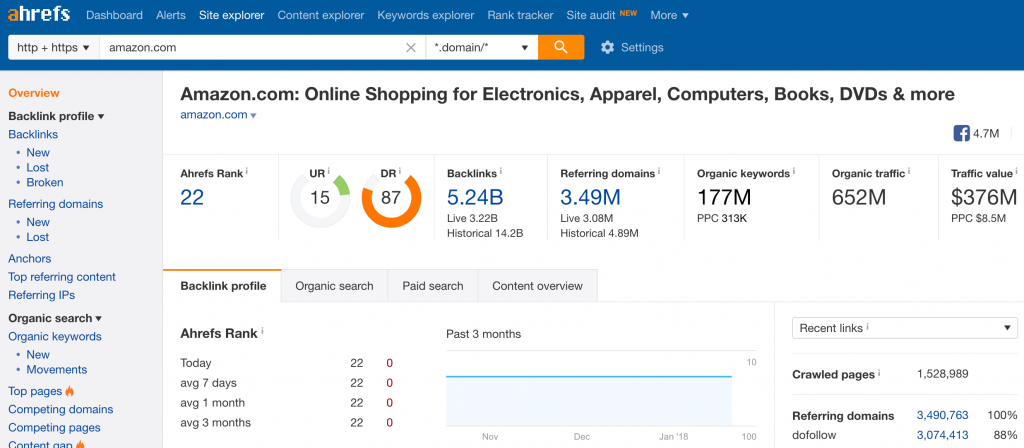
Task: Click info icon beside Backlinks metric heading
Action: [x=500, y=171]
